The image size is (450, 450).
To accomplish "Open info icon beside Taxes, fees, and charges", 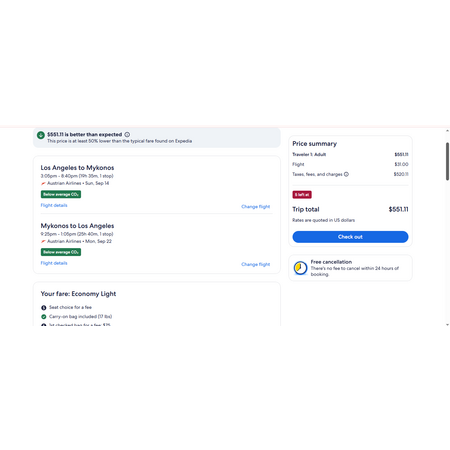I will [346, 174].
